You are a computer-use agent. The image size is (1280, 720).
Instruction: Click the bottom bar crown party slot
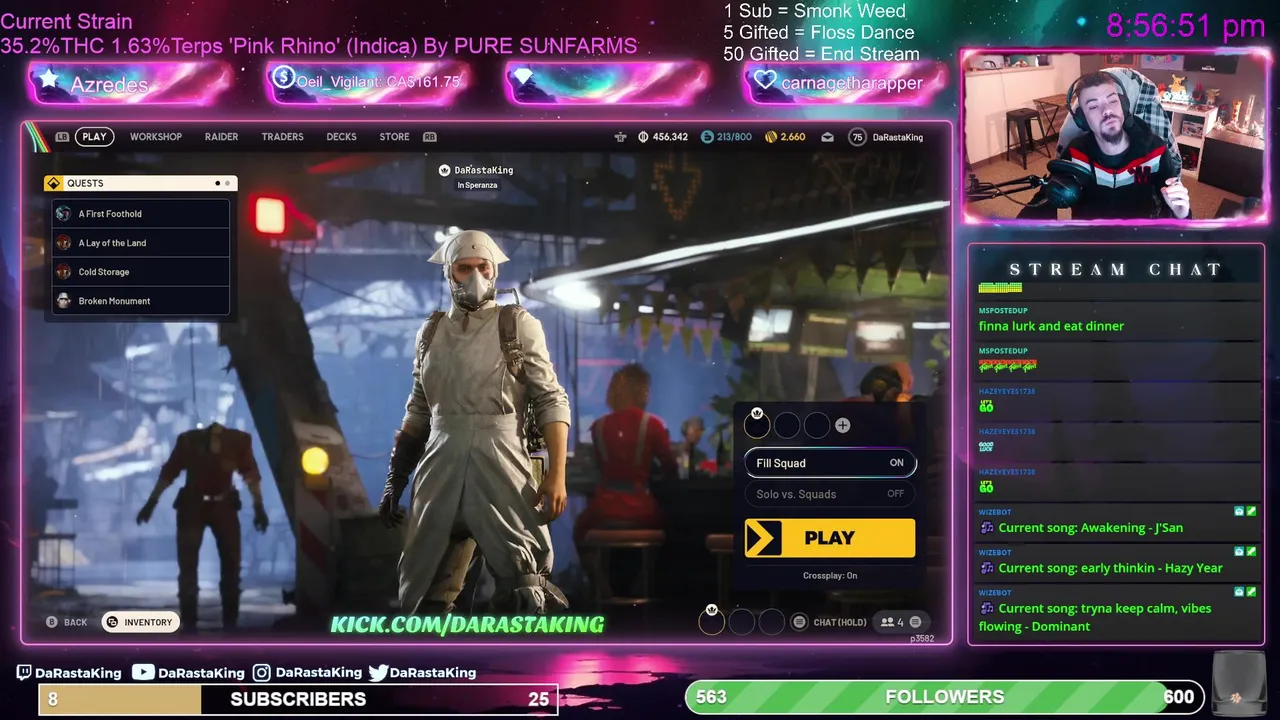711,621
